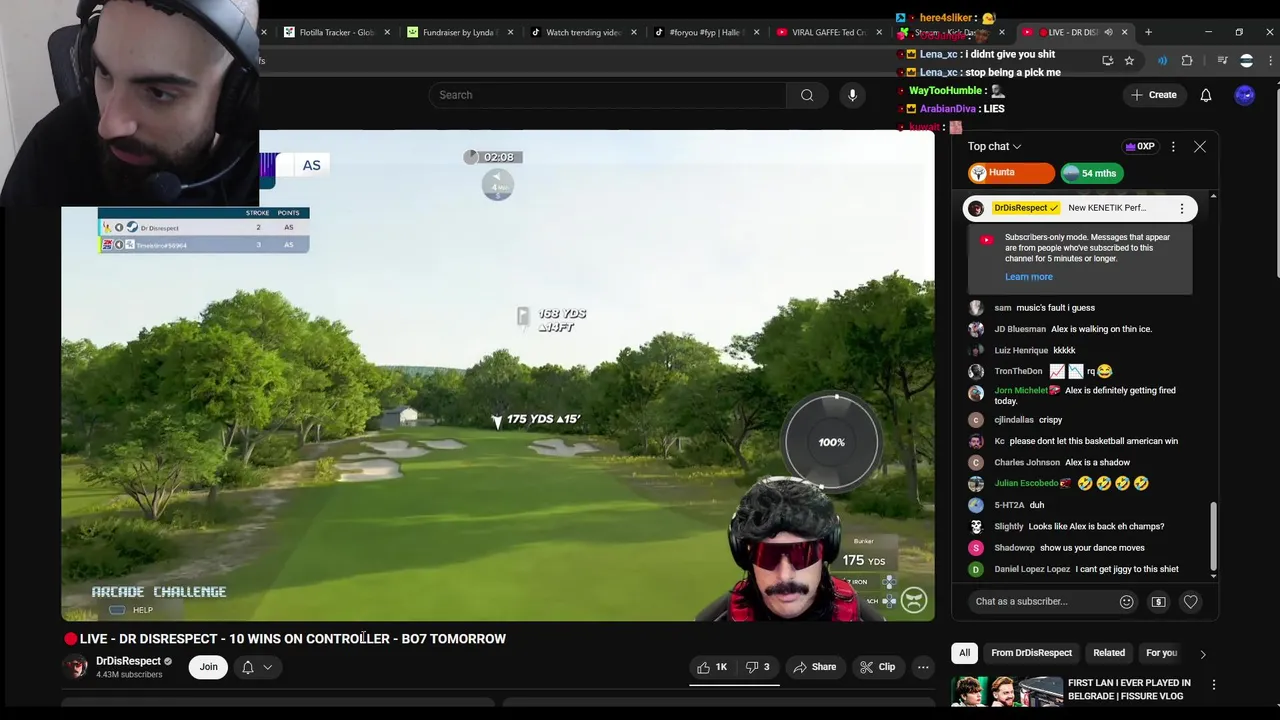
Task: Close the Fundraiser by Lynda tab
Action: pos(511,32)
